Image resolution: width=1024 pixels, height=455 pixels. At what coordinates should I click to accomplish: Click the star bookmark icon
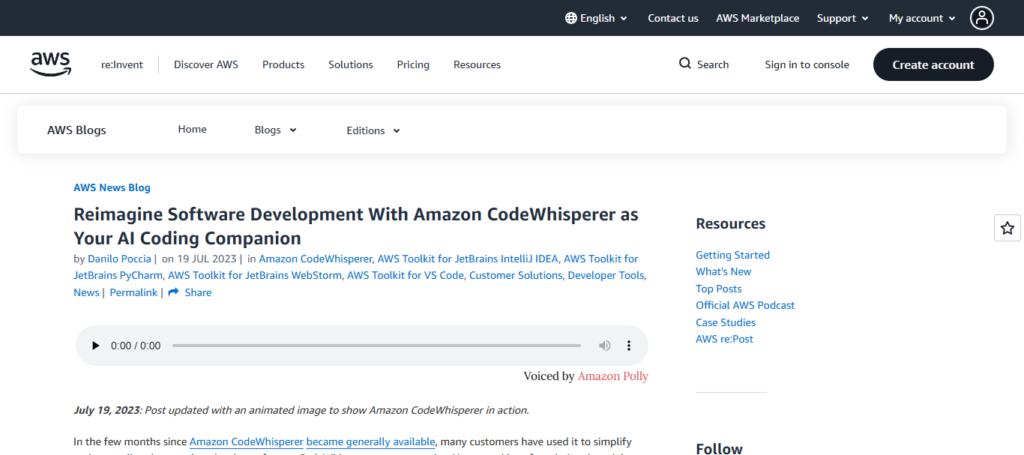point(1007,228)
